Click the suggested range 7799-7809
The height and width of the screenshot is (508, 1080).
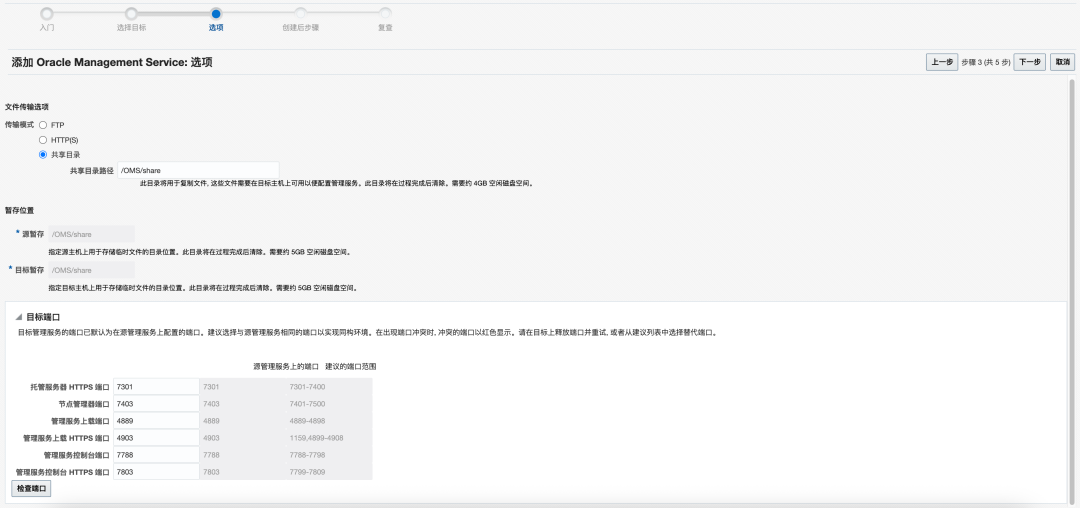point(307,472)
